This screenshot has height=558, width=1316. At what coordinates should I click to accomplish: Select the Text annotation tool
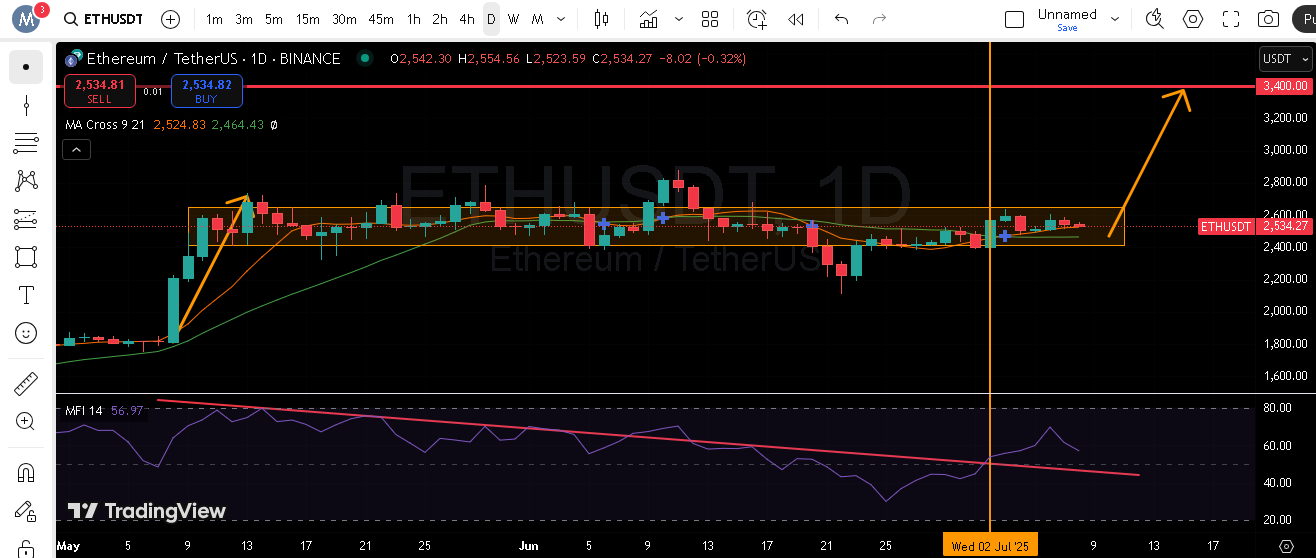coord(26,295)
